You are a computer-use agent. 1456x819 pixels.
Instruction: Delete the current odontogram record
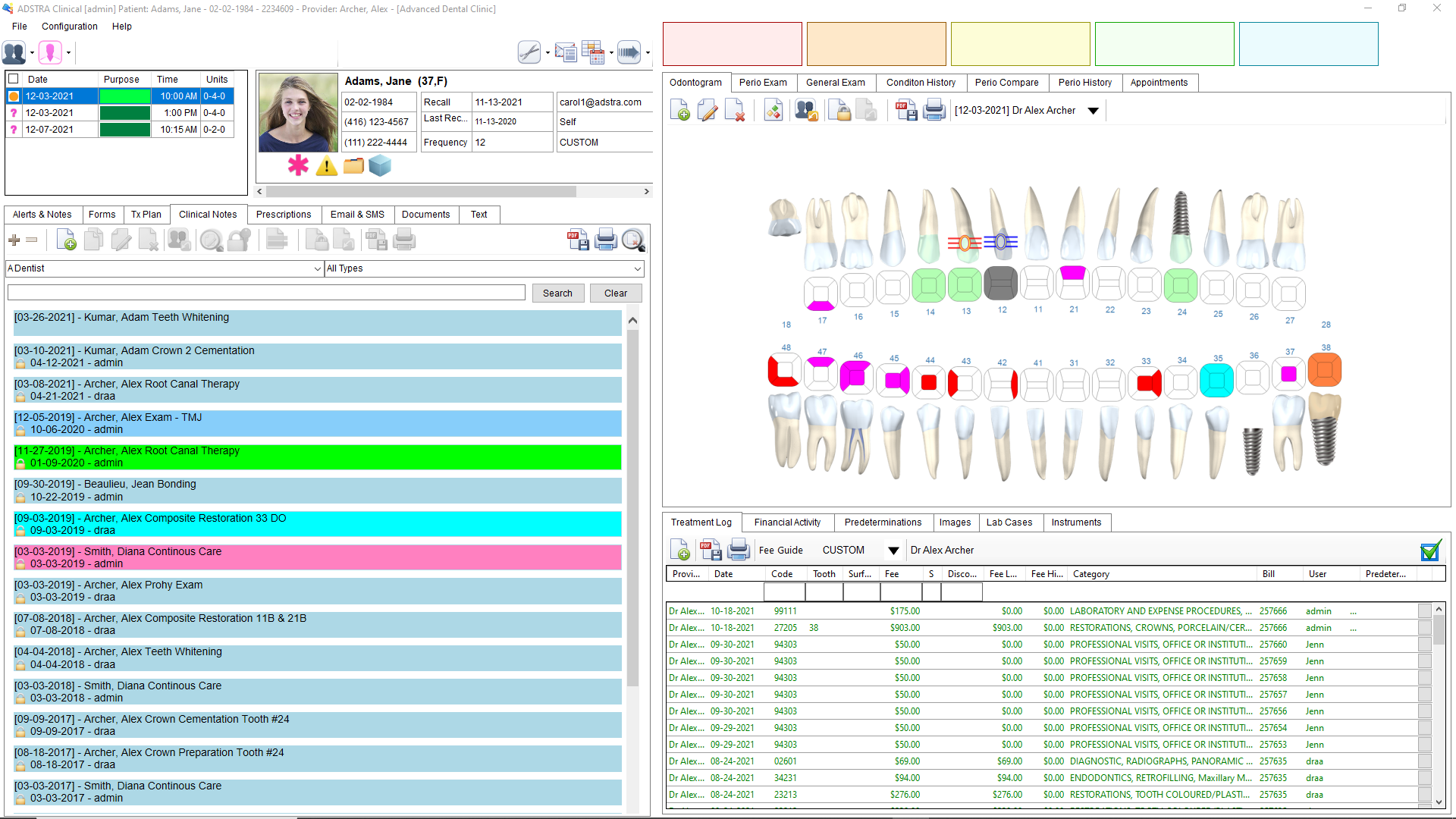[735, 110]
